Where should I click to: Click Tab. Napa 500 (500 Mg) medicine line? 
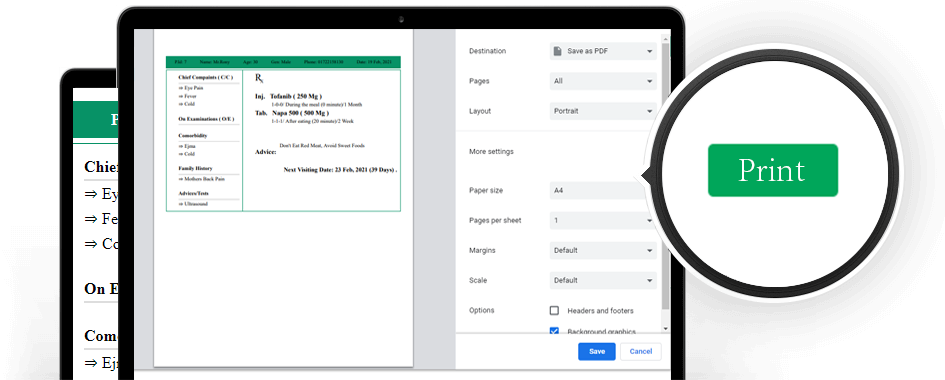(x=292, y=113)
